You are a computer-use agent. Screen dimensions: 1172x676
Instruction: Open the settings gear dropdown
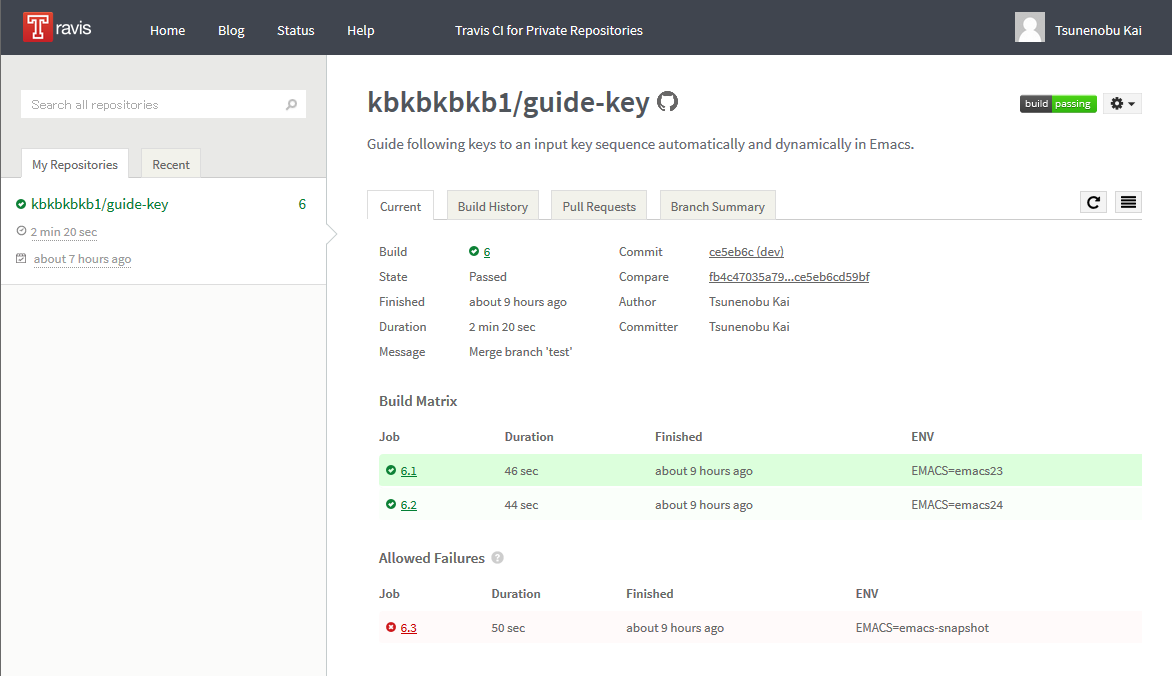pyautogui.click(x=1122, y=104)
